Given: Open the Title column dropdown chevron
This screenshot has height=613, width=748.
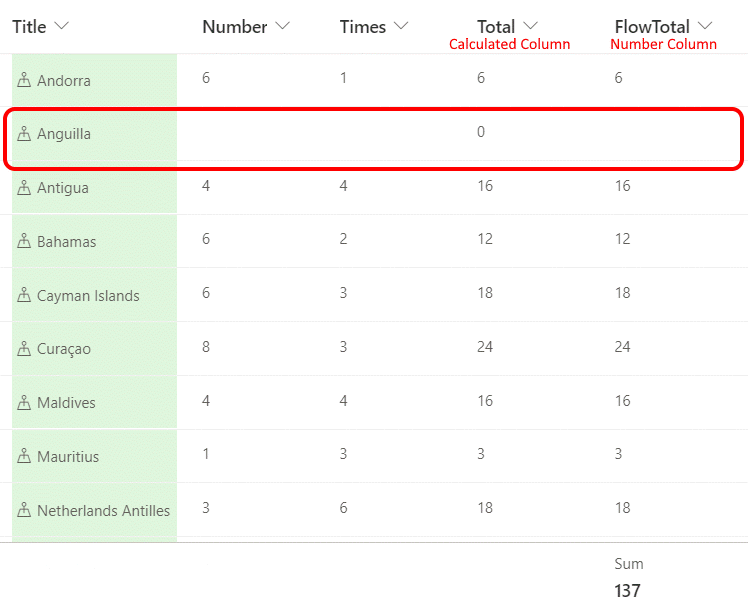Looking at the screenshot, I should 62,27.
